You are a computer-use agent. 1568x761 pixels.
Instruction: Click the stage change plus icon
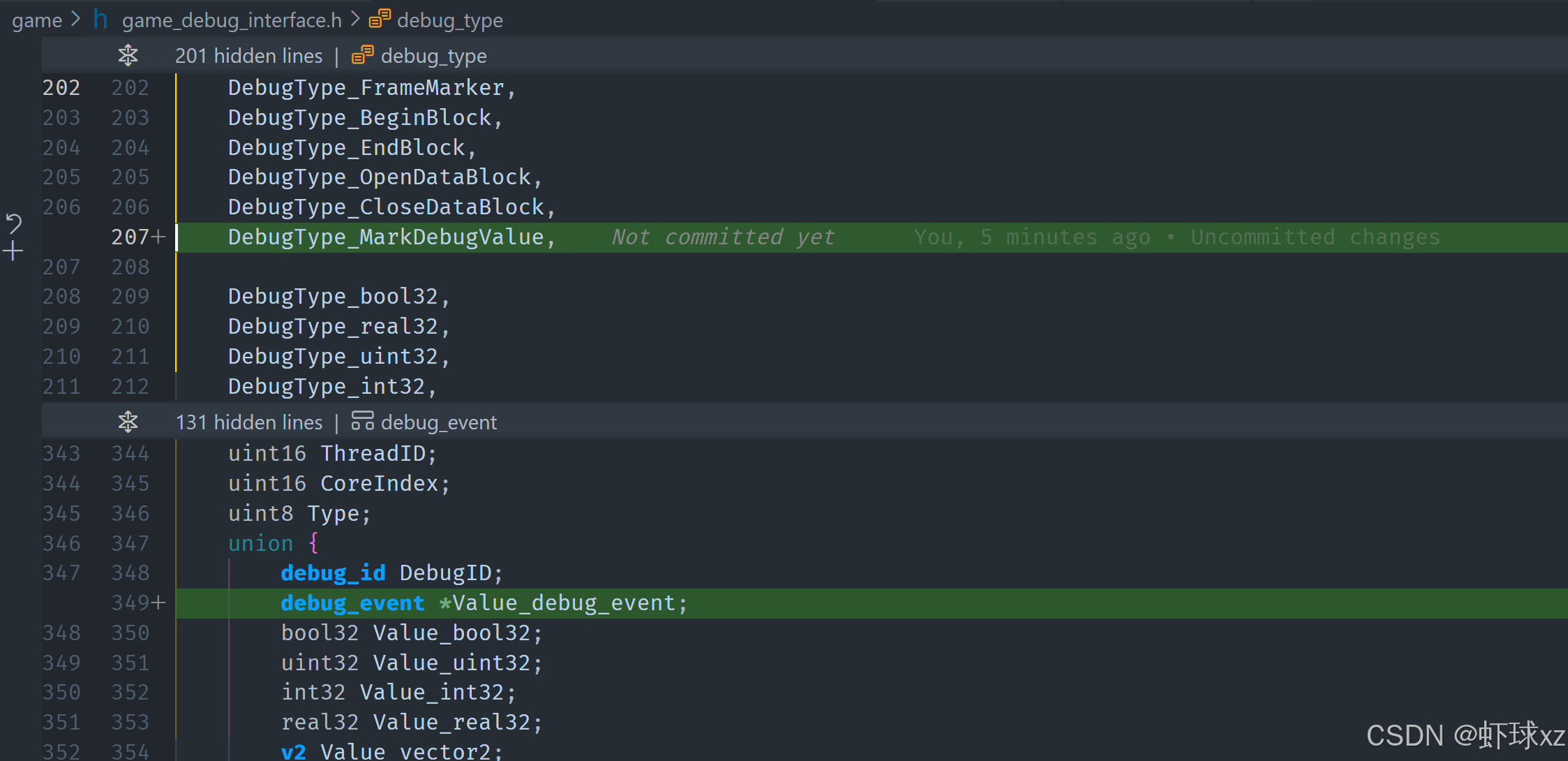(x=13, y=251)
